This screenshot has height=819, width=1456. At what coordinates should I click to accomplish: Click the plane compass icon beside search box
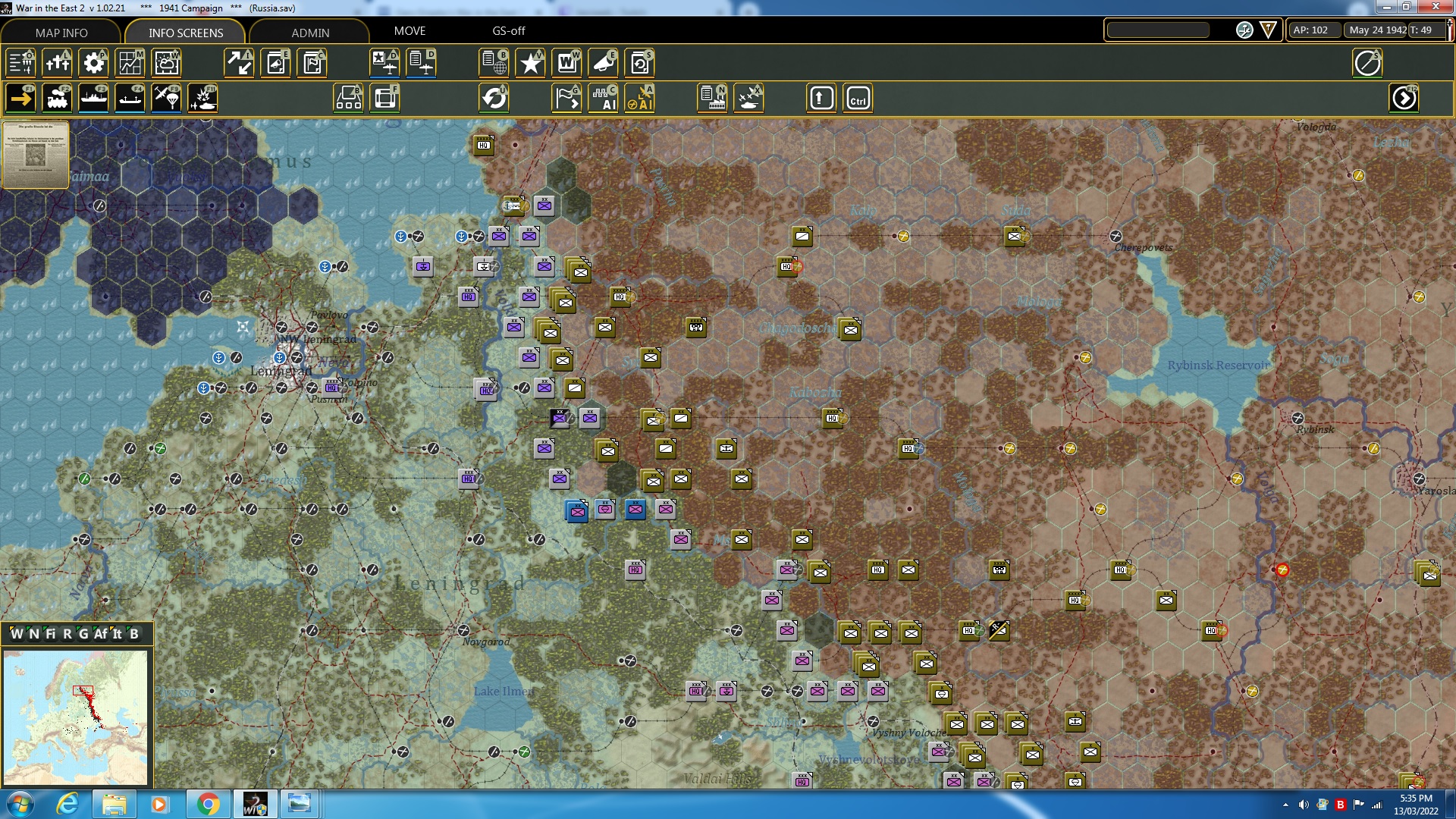1244,30
